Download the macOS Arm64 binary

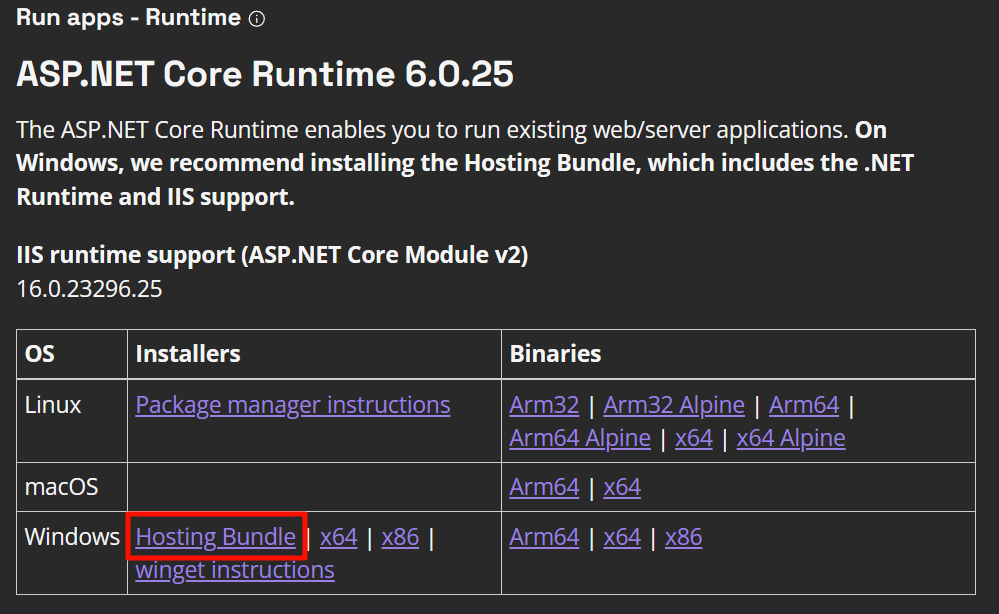click(544, 487)
